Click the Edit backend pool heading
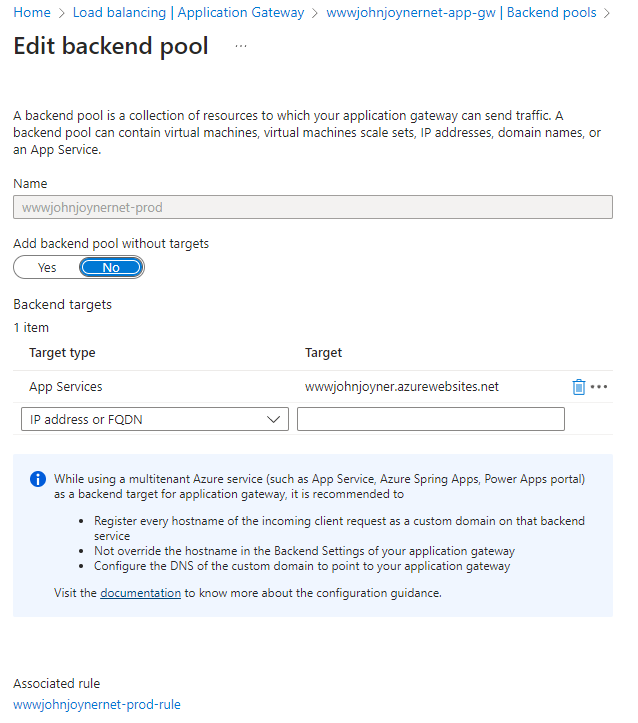 (111, 46)
